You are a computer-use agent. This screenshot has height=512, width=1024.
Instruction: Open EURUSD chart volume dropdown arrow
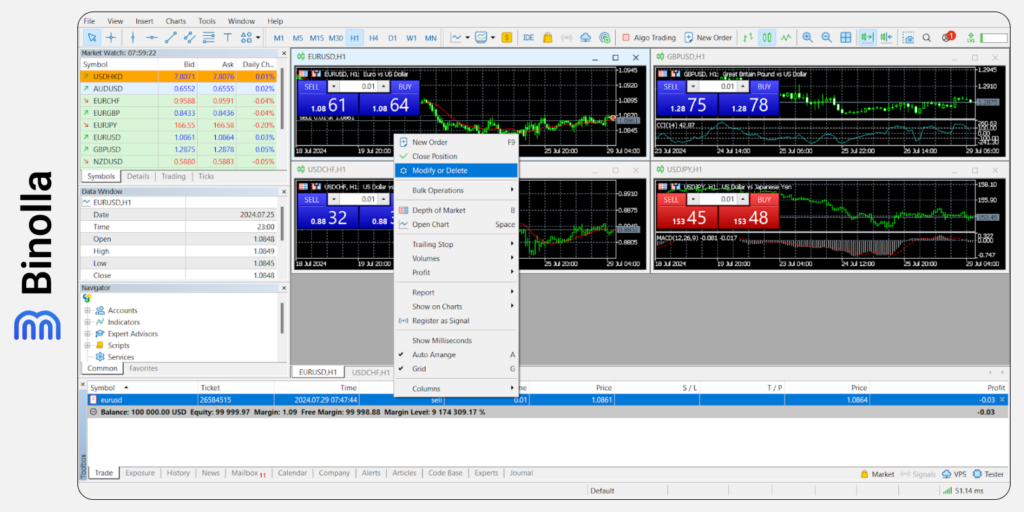pyautogui.click(x=333, y=86)
